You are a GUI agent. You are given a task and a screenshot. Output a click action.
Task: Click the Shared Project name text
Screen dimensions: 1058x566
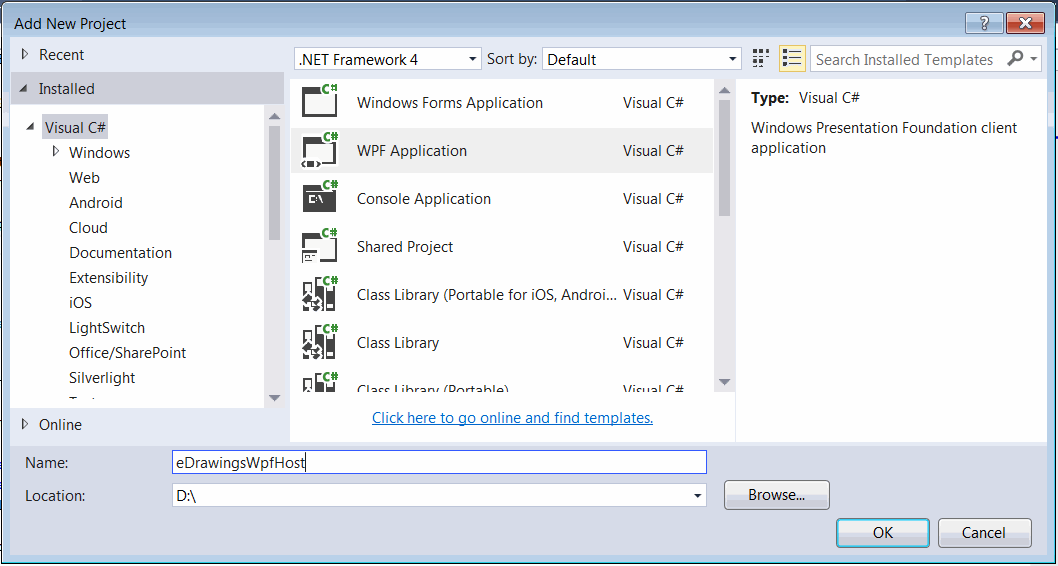[405, 246]
